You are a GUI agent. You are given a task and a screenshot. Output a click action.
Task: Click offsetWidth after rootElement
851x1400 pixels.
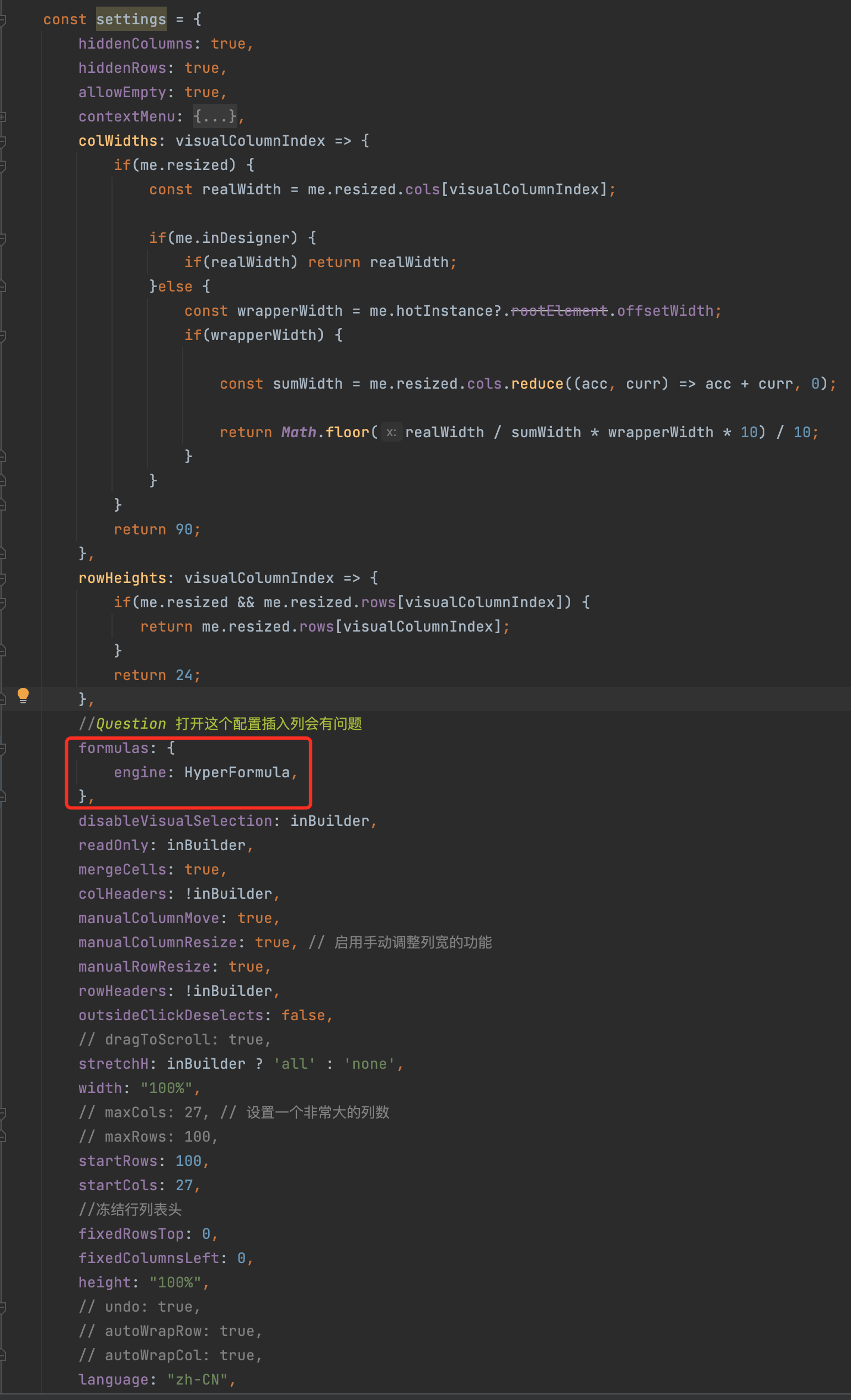(665, 311)
